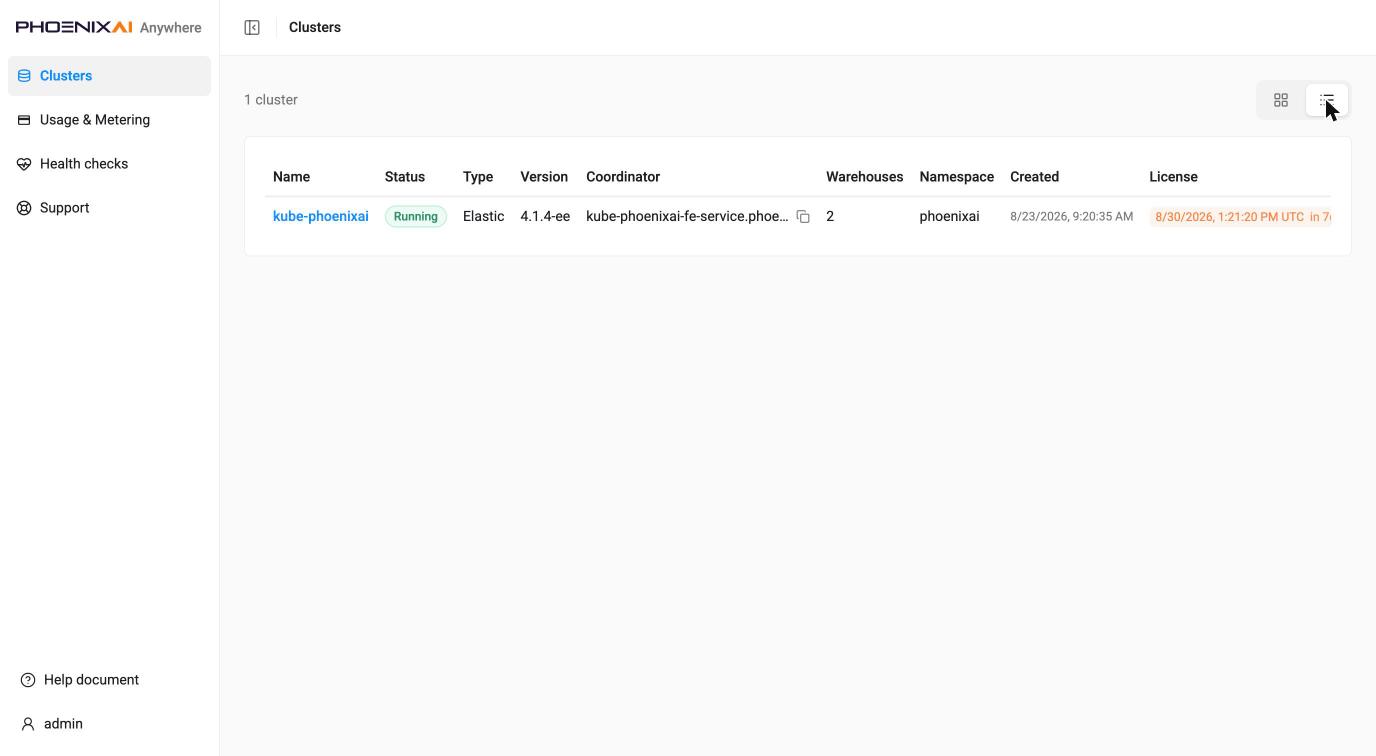Click the kube-phoenixai-fe-service coordinator text
This screenshot has height=756, width=1376.
click(687, 216)
